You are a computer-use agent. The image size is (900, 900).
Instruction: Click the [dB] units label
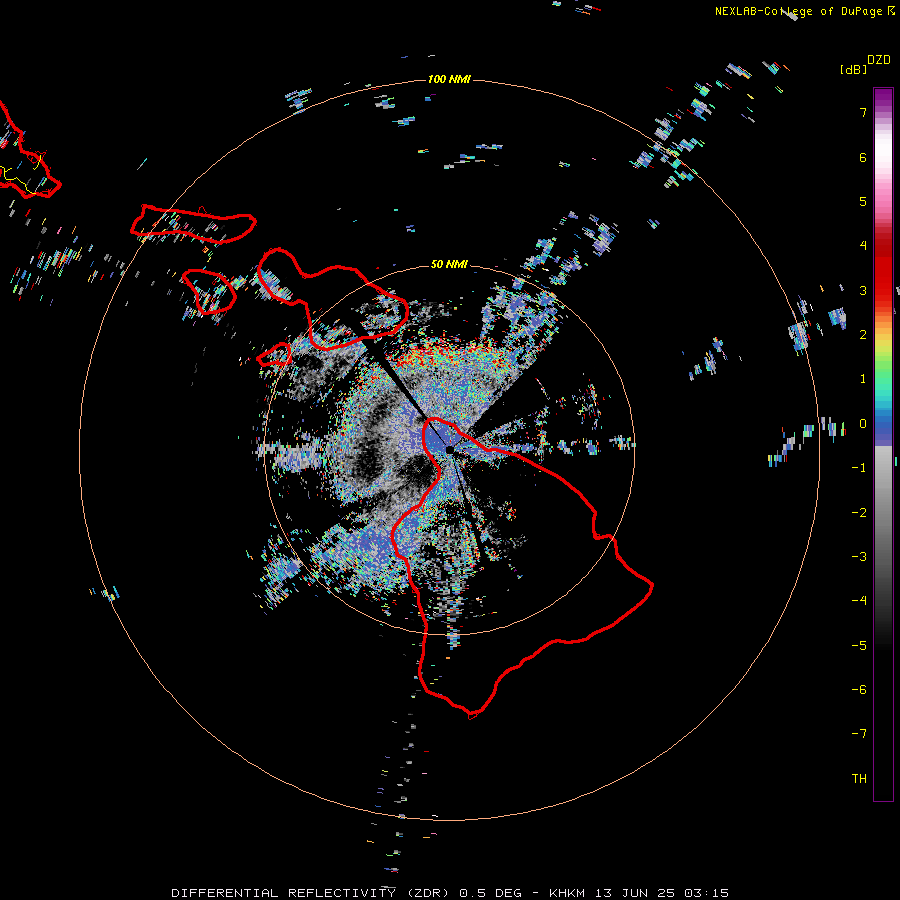coord(854,69)
